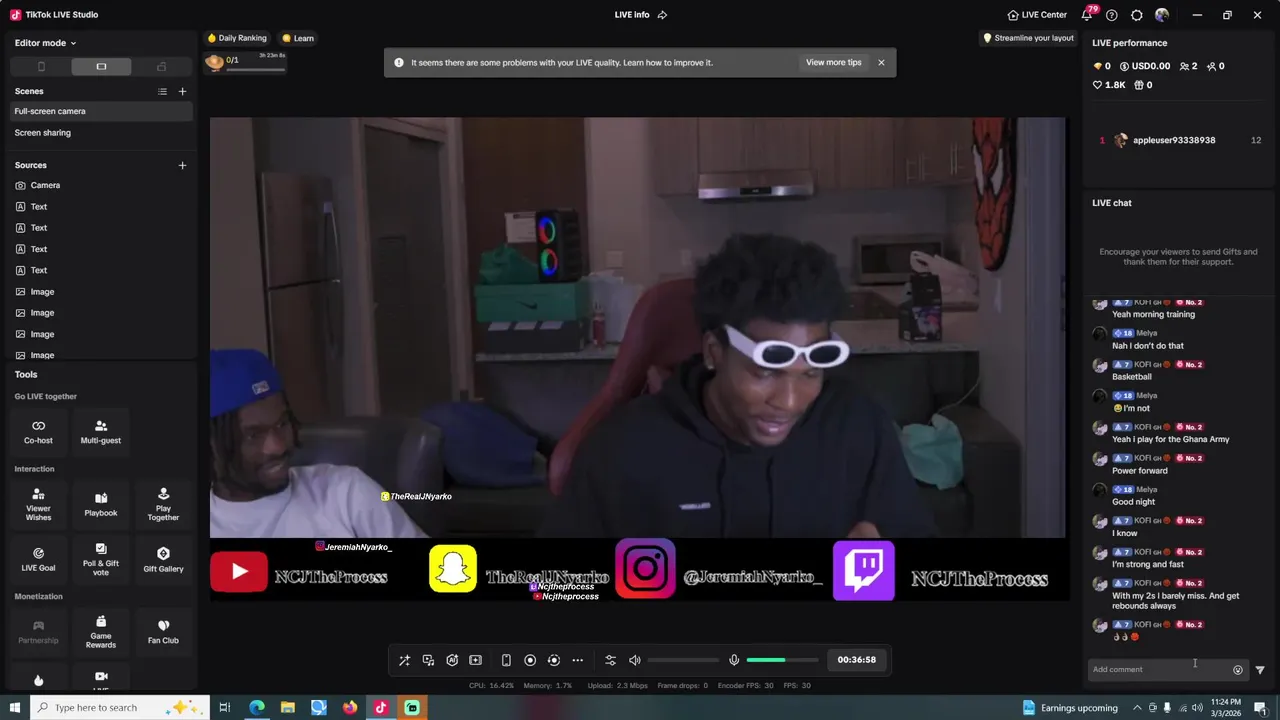Viewport: 1280px width, 720px height.
Task: Add a new source
Action: coord(182,165)
